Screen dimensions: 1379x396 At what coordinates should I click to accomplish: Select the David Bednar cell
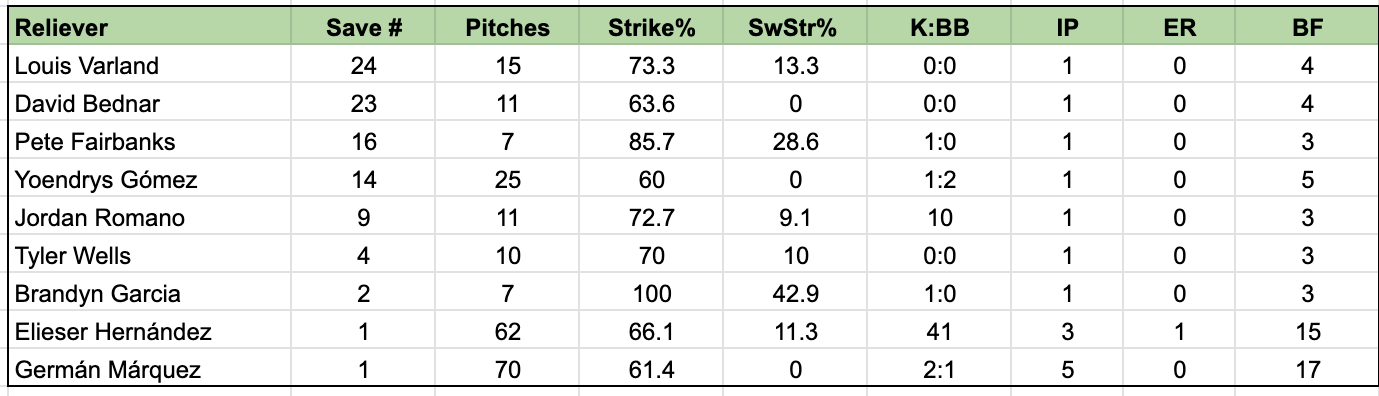149,104
